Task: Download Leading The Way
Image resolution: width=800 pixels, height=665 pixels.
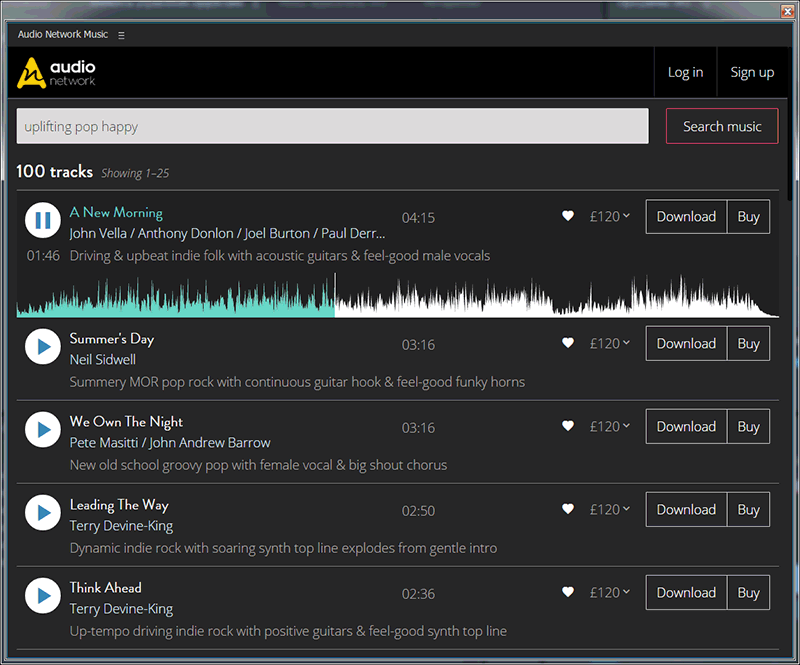Action: click(x=686, y=509)
